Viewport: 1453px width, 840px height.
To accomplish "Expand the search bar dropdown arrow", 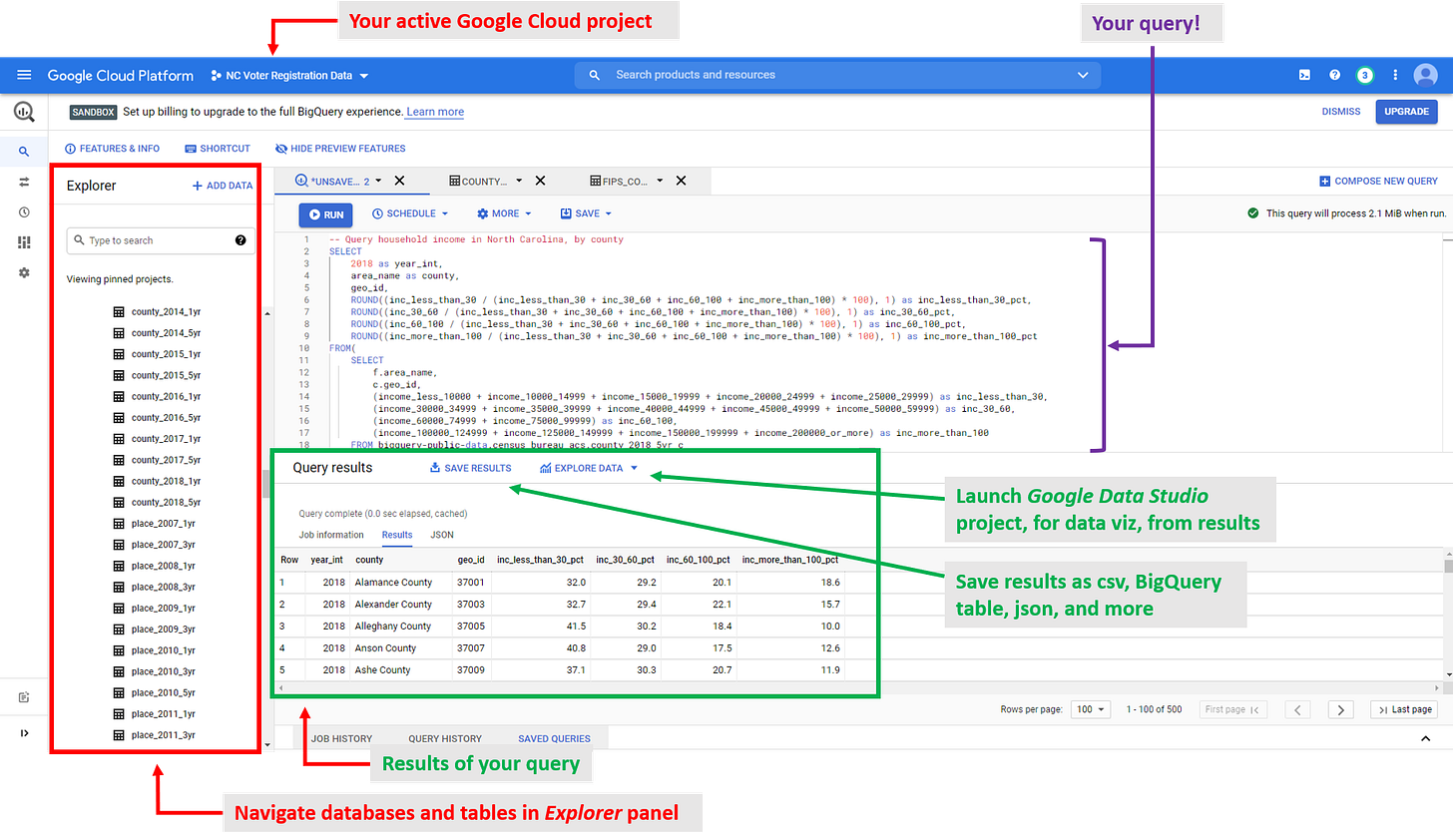I will [1084, 75].
